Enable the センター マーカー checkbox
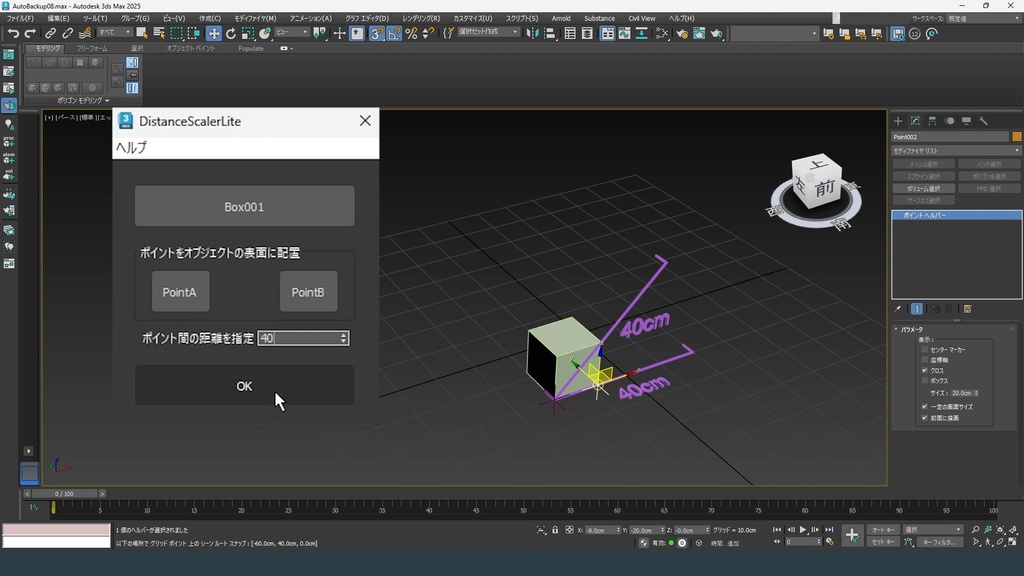Viewport: 1024px width, 576px height. tap(925, 350)
